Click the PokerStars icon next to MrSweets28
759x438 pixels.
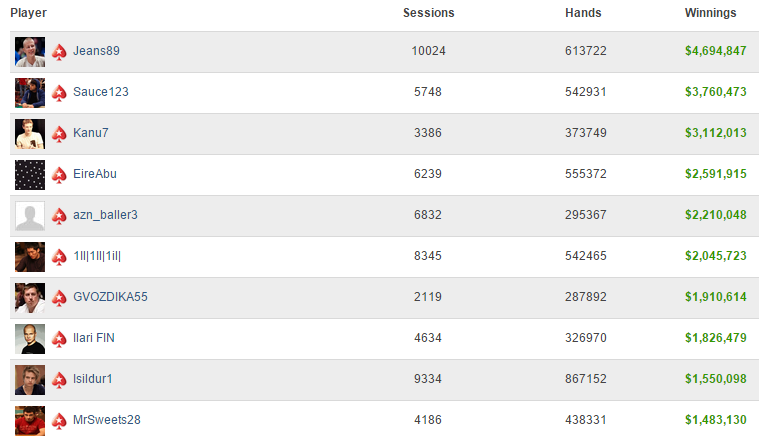pos(59,421)
